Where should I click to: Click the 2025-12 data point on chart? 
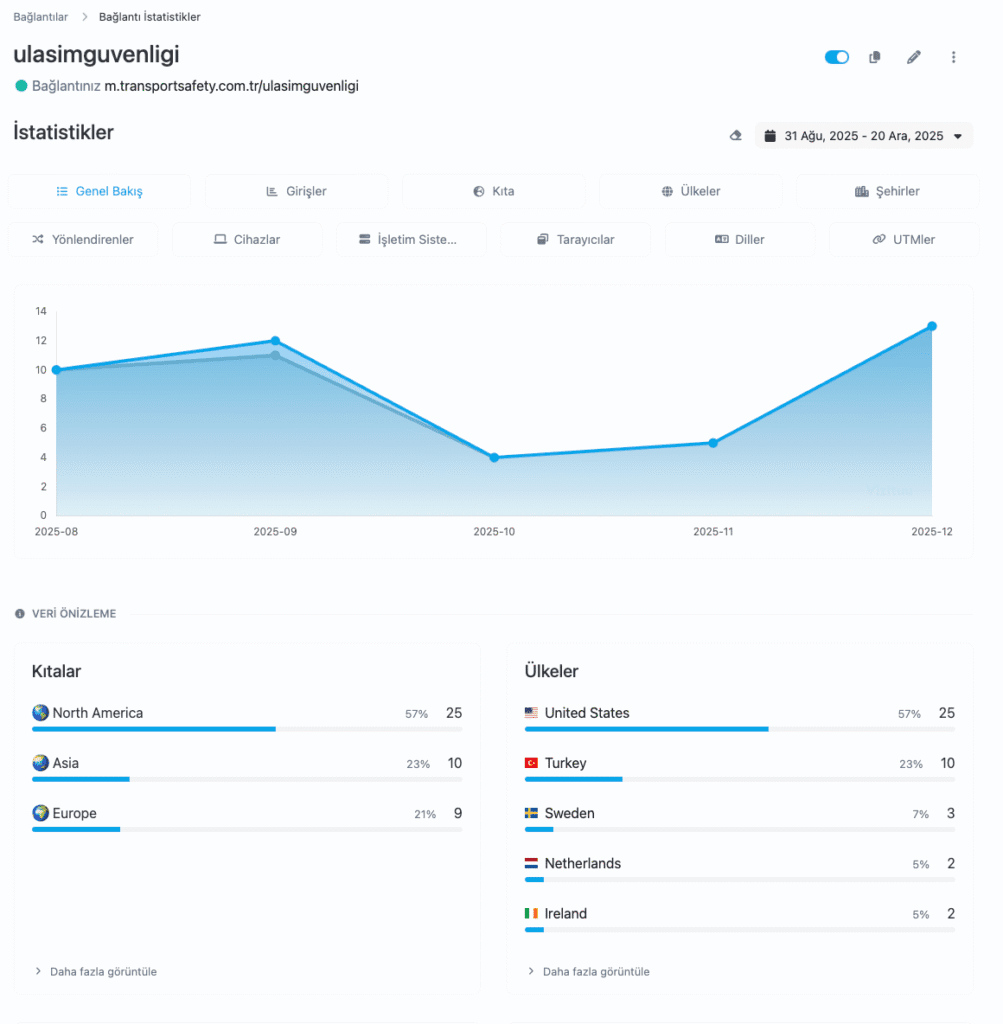pos(931,326)
